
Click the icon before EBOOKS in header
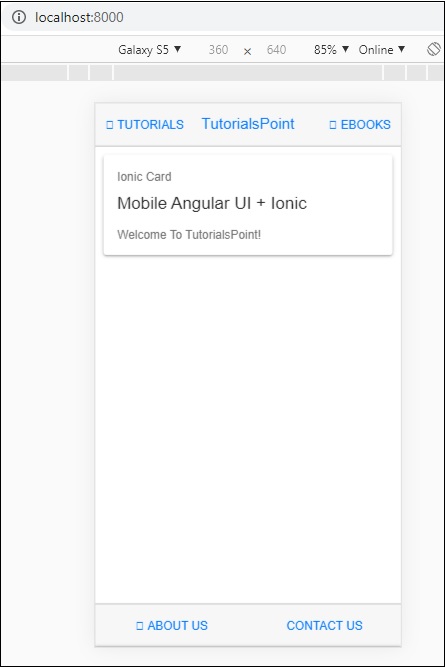[333, 125]
